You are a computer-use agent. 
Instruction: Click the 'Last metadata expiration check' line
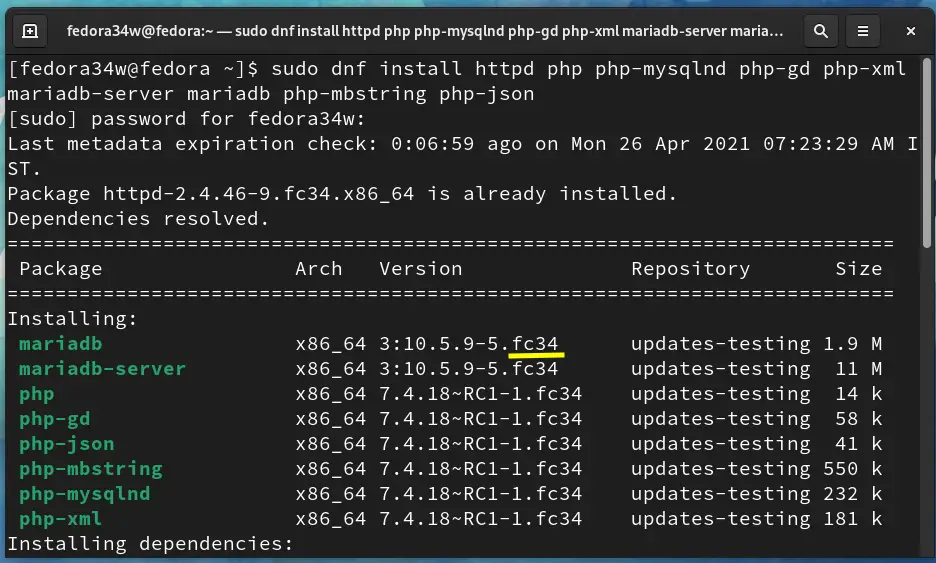(463, 156)
